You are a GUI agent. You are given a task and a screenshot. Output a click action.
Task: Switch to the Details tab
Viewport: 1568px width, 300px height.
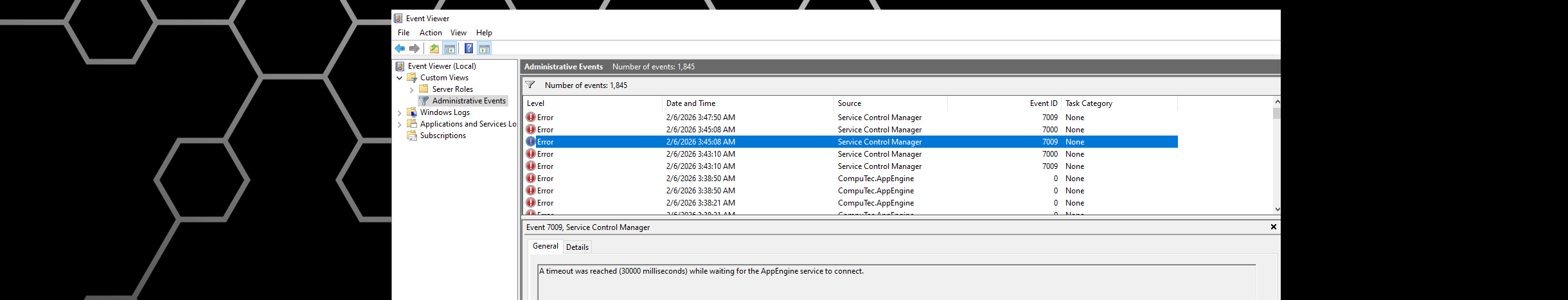click(x=577, y=247)
